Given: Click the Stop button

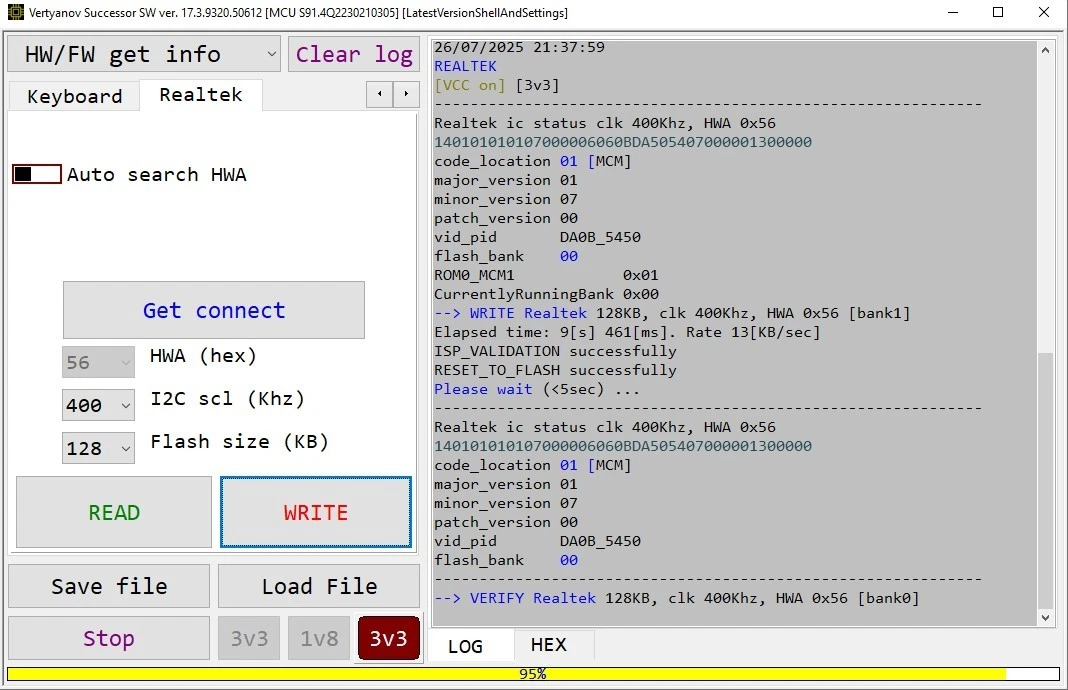Looking at the screenshot, I should pyautogui.click(x=108, y=638).
